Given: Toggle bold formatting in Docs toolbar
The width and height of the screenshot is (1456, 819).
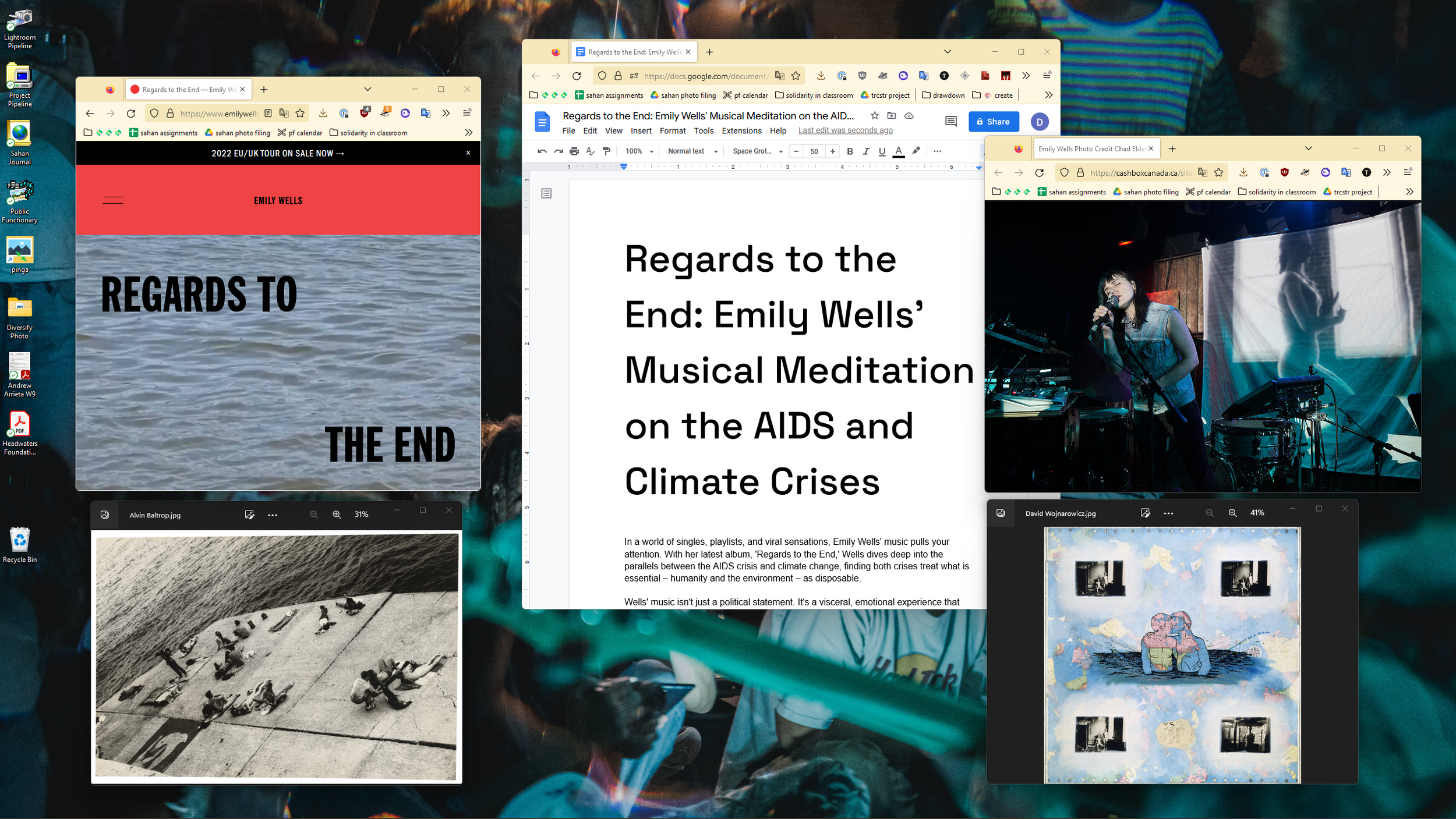Looking at the screenshot, I should click(850, 151).
